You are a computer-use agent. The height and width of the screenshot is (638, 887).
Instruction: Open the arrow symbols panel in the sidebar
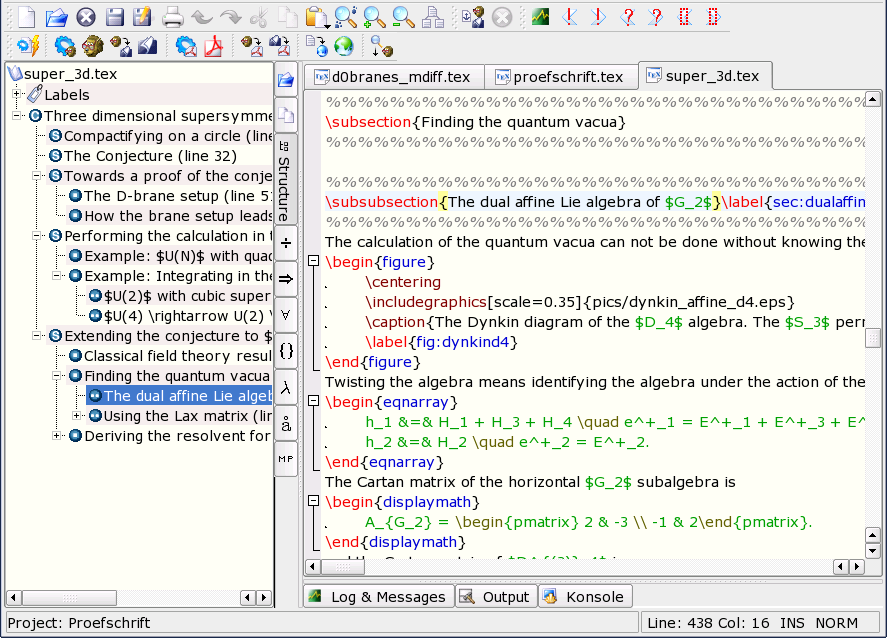click(x=286, y=279)
